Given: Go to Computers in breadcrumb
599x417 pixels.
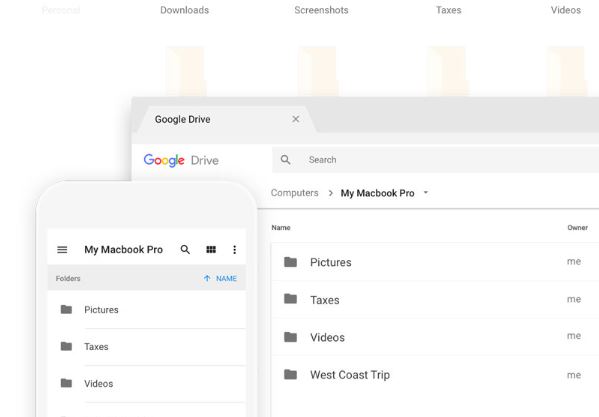Looking at the screenshot, I should (295, 193).
